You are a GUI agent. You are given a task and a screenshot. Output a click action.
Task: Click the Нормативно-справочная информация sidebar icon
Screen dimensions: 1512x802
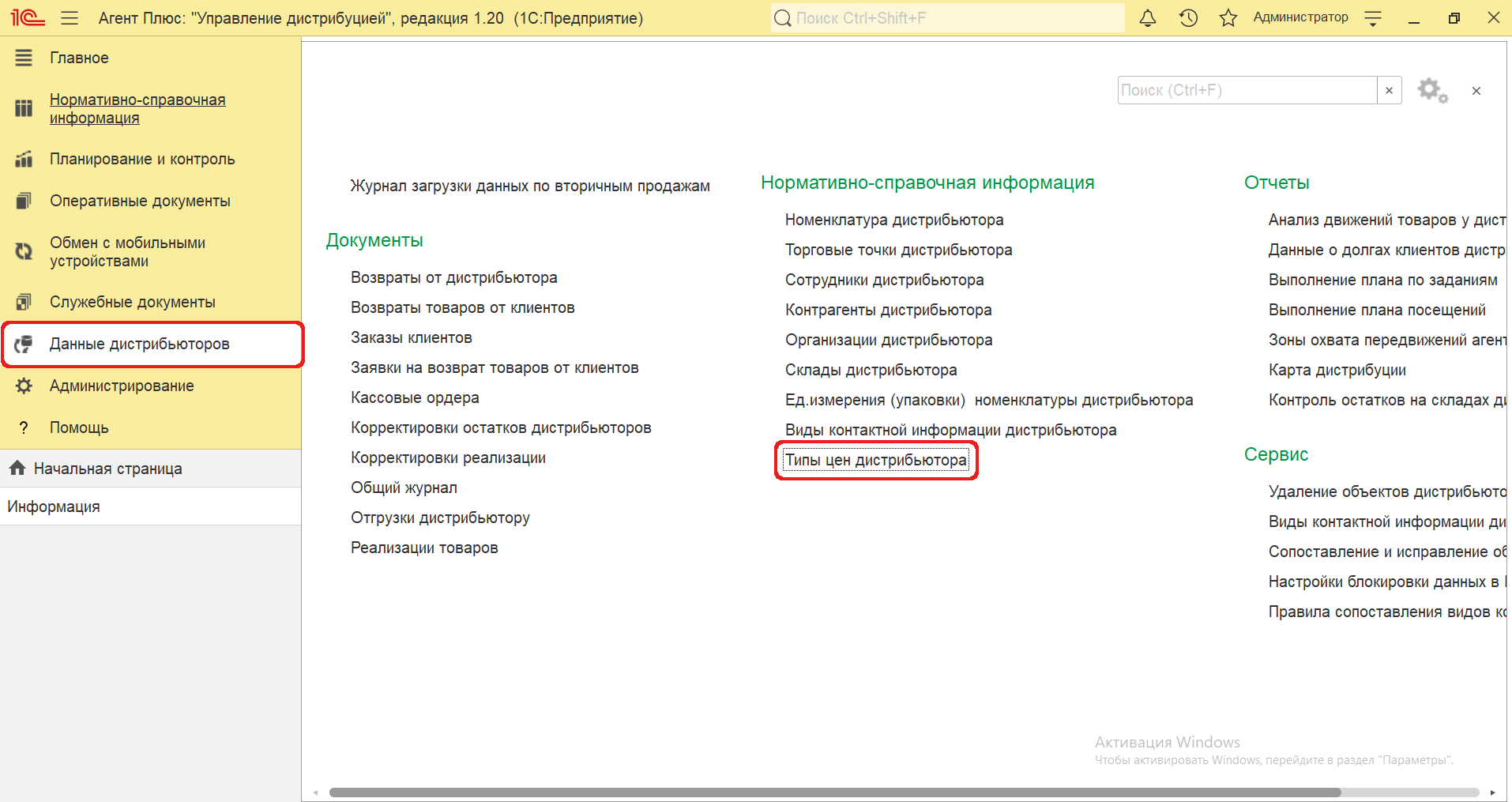click(x=24, y=108)
